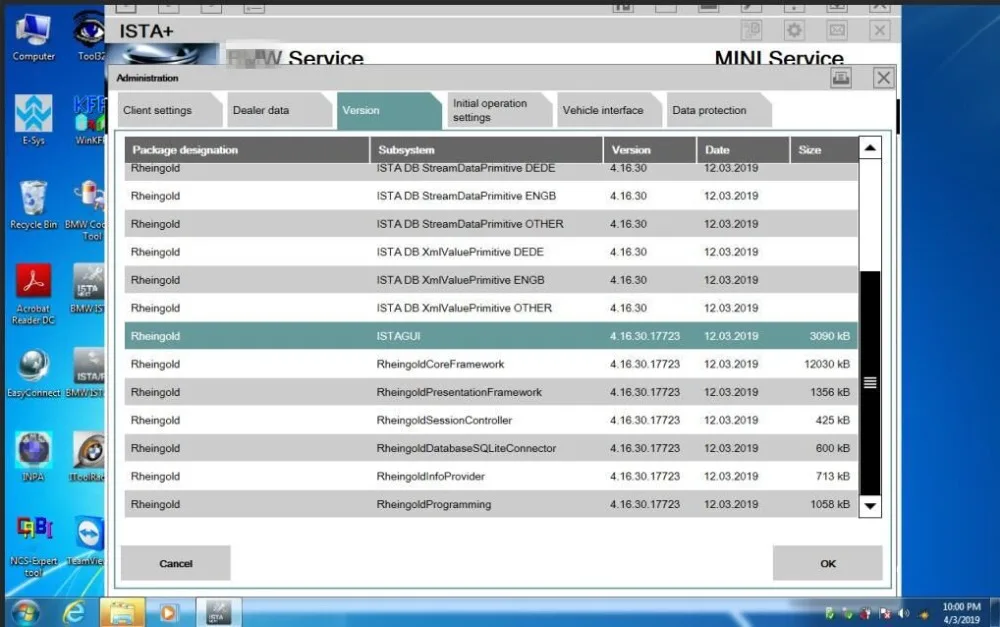Viewport: 1000px width, 627px height.
Task: Sort by Package designation column header
Action: [x=247, y=150]
